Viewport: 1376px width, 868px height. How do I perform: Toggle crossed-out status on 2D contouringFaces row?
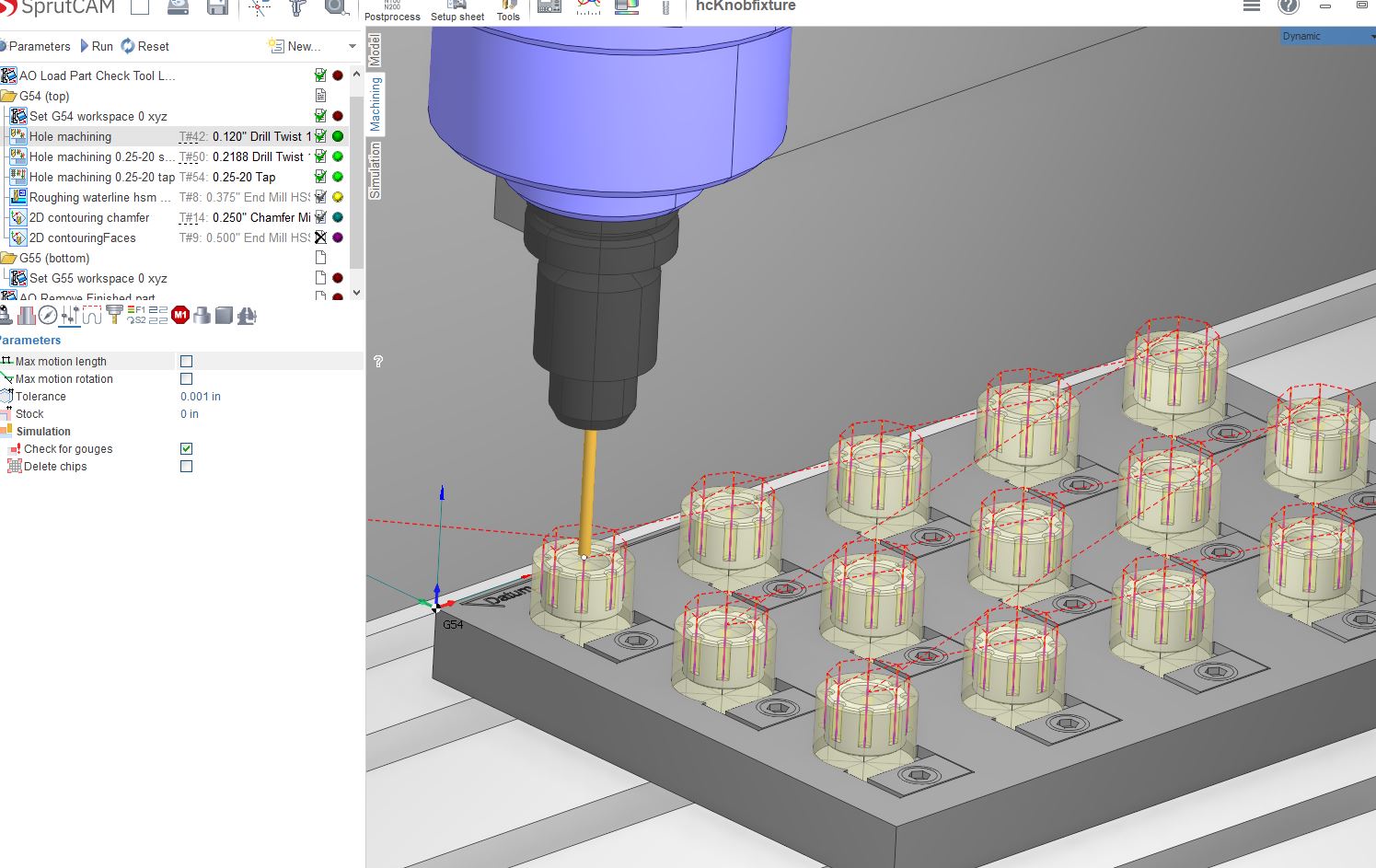[320, 237]
